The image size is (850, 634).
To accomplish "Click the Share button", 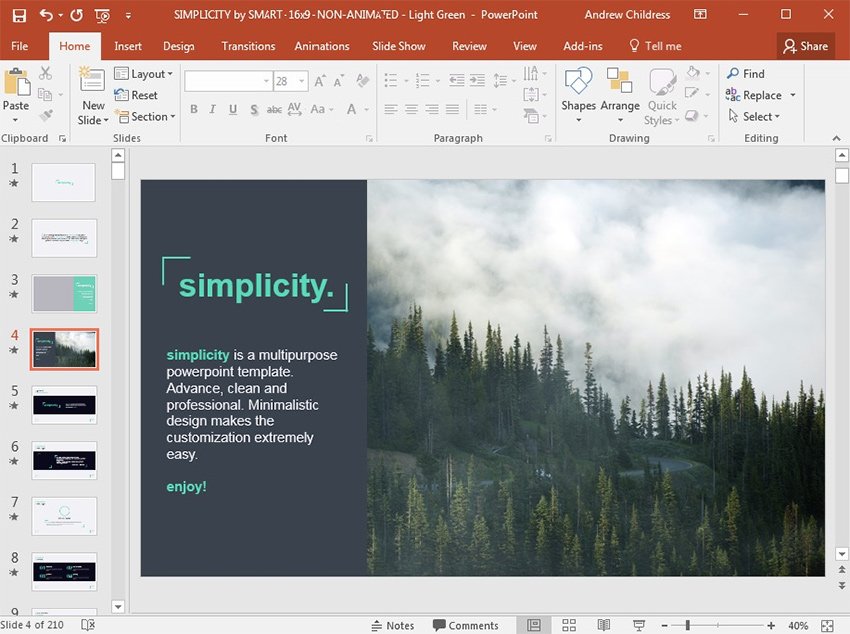I will [806, 46].
